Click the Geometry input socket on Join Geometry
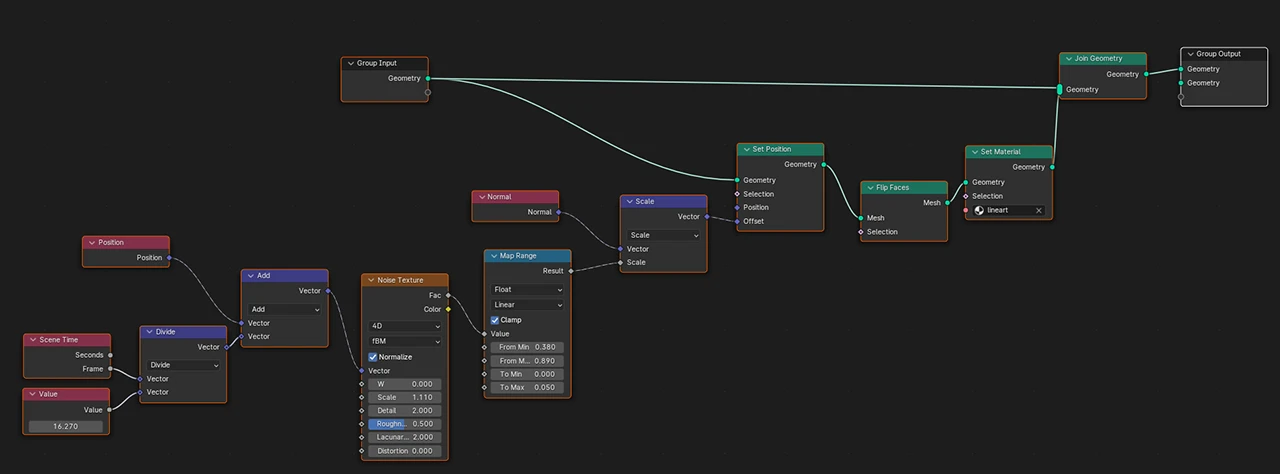This screenshot has width=1280, height=474. click(1060, 90)
